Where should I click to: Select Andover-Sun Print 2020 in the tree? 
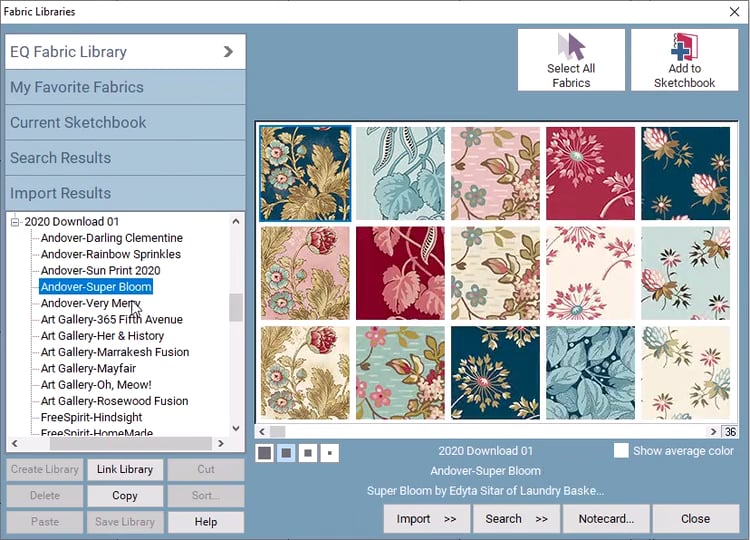coord(100,270)
